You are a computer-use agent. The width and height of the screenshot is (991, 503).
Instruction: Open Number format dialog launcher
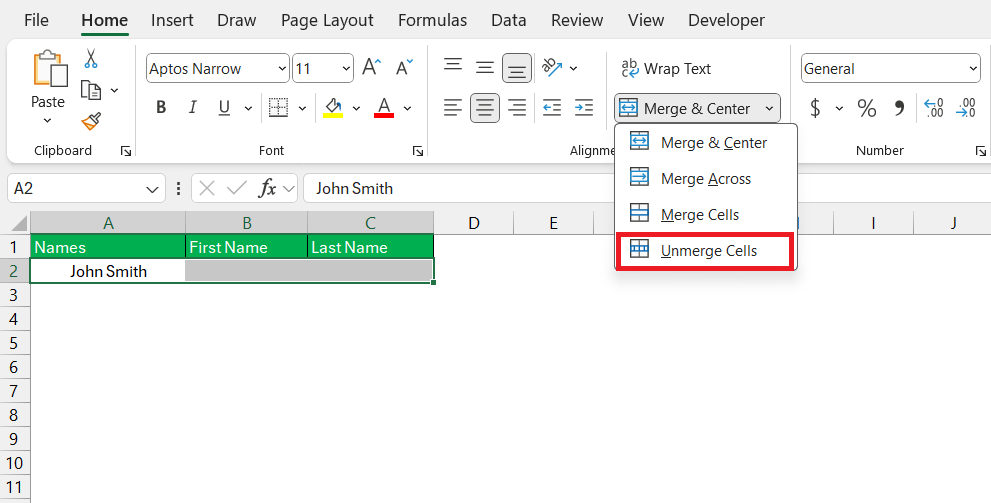tap(980, 150)
